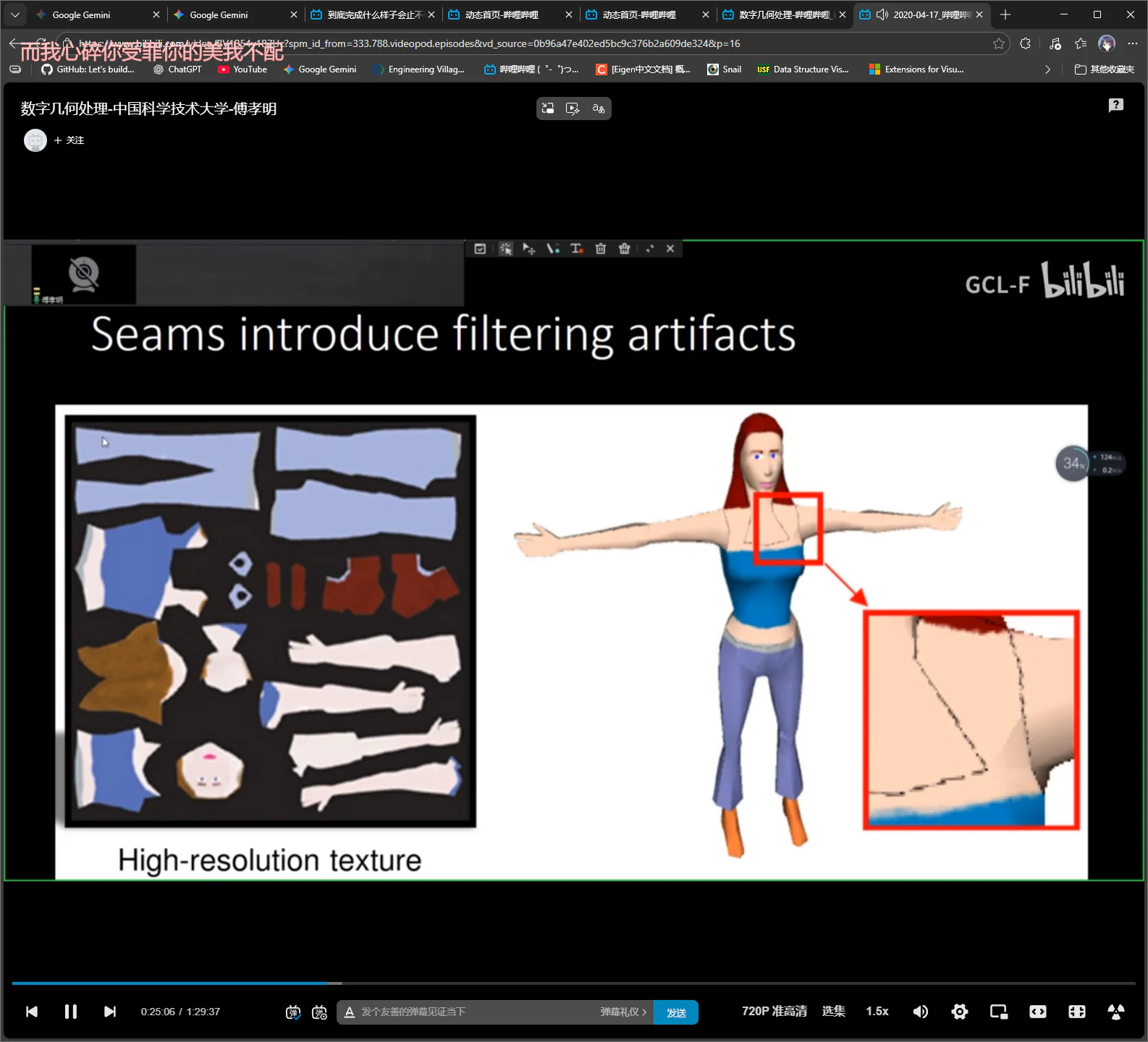Close the 2020-04-17 active tab
This screenshot has height=1042, width=1148.
point(979,14)
